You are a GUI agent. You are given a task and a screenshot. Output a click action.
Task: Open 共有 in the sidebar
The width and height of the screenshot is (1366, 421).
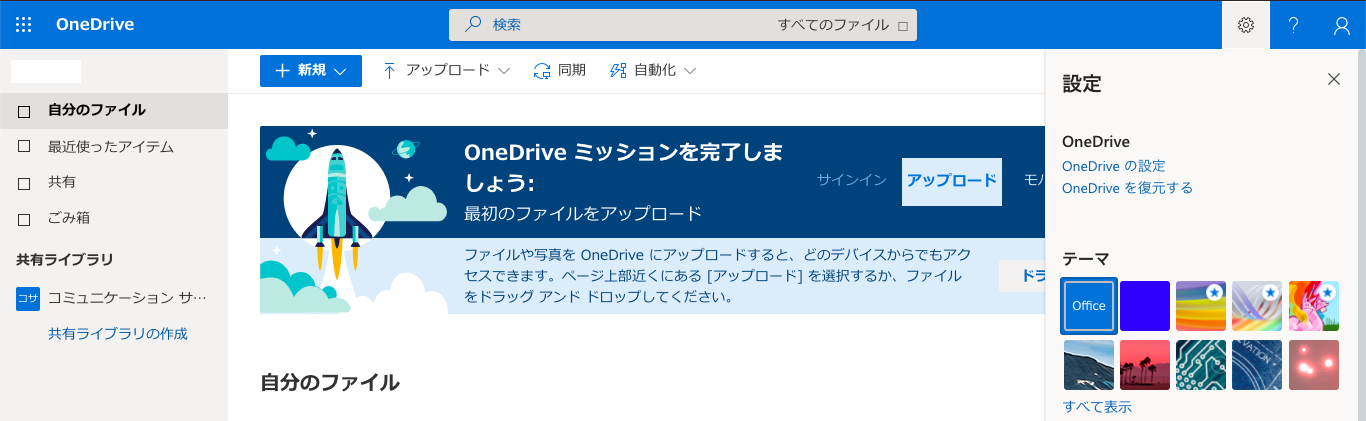tap(114, 183)
